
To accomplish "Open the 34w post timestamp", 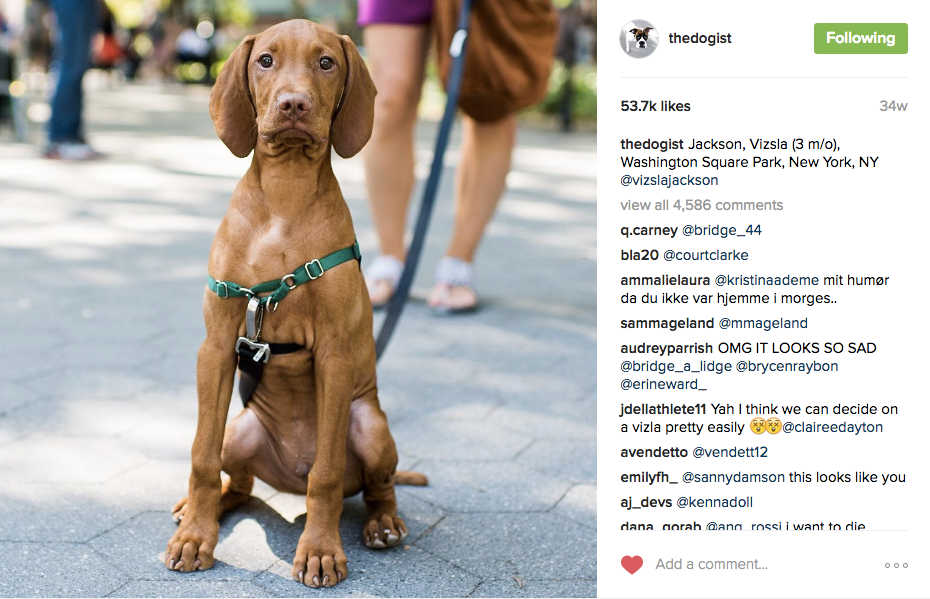I will click(x=893, y=106).
